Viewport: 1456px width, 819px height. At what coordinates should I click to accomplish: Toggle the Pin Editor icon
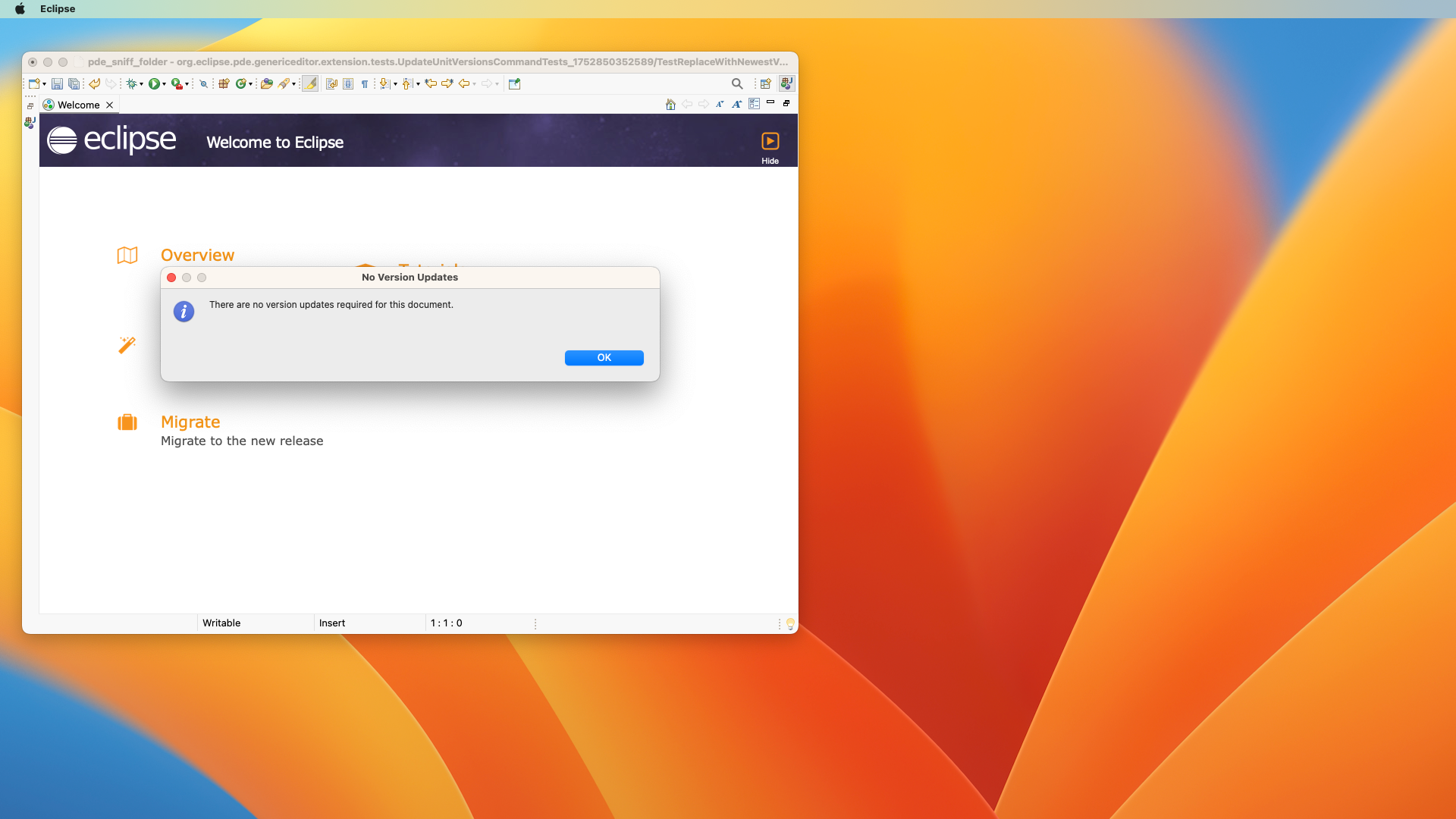[x=514, y=84]
